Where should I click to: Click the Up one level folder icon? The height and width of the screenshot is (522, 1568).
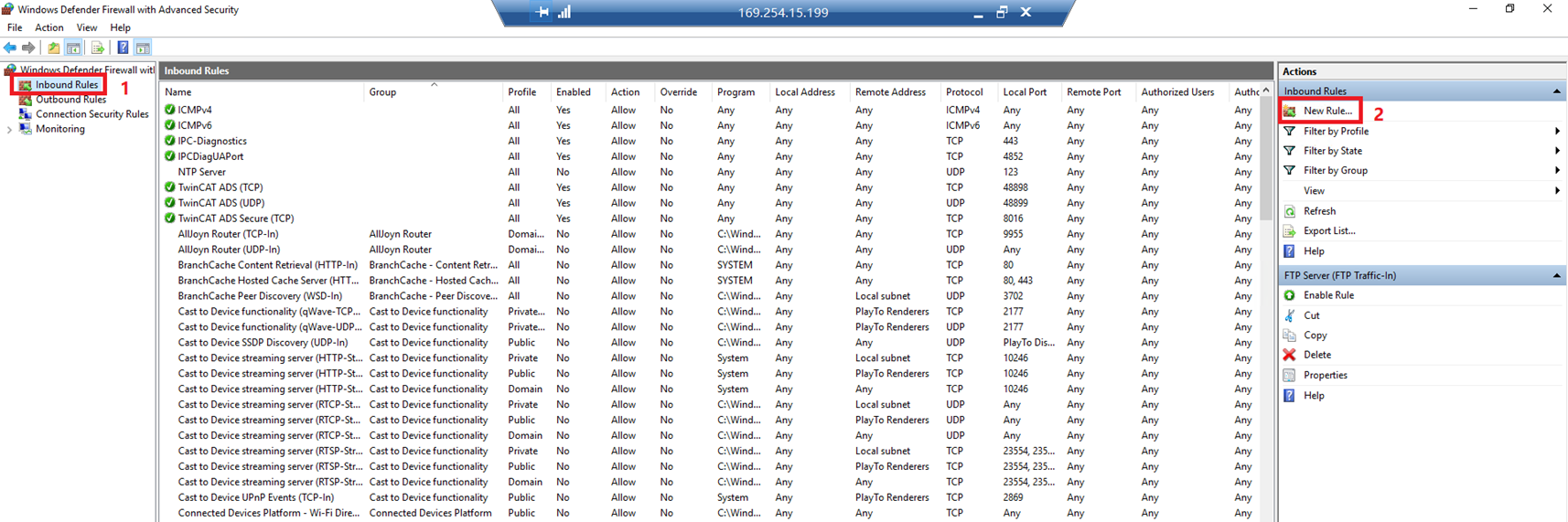[x=54, y=48]
